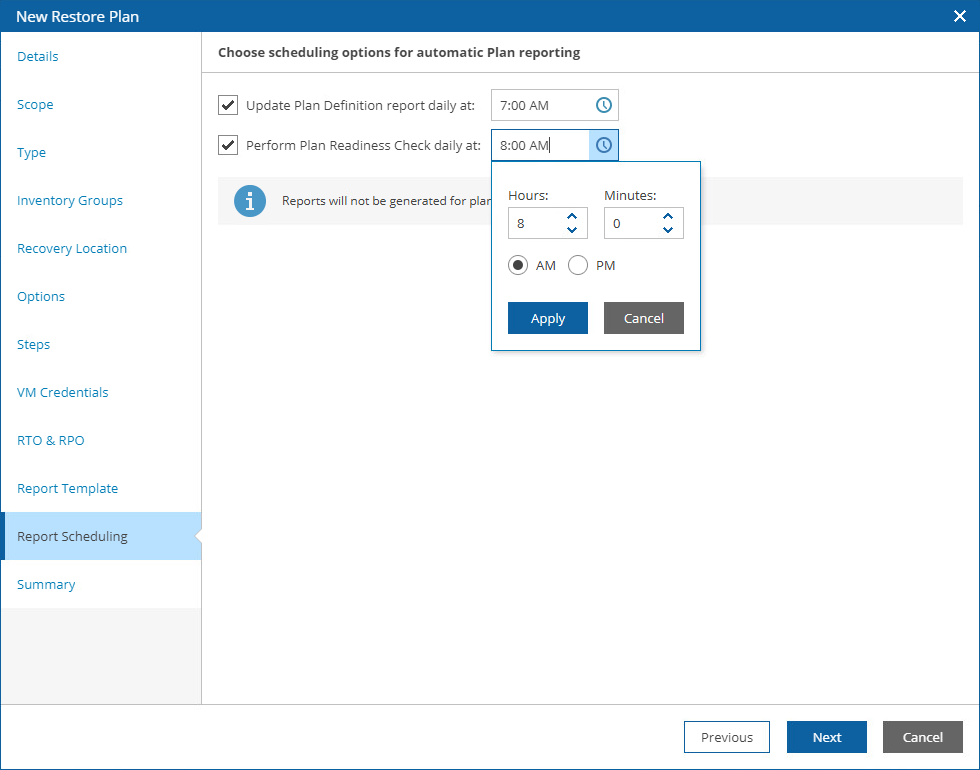Viewport: 980px width, 770px height.
Task: Uncheck Update Plan Definition report daily
Action: point(228,105)
